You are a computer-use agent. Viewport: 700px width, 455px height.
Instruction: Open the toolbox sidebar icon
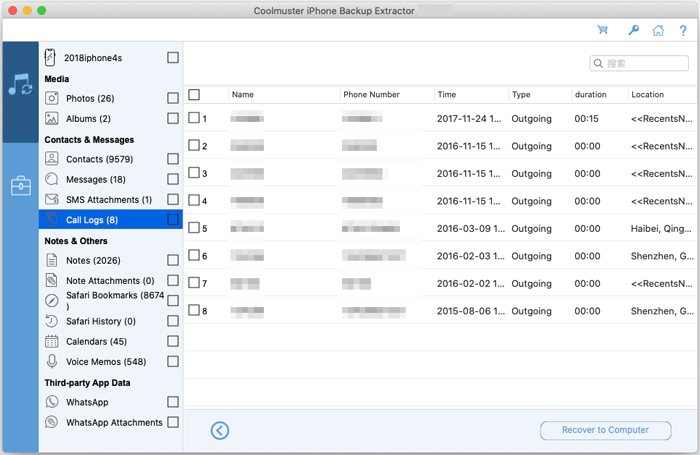click(x=21, y=186)
